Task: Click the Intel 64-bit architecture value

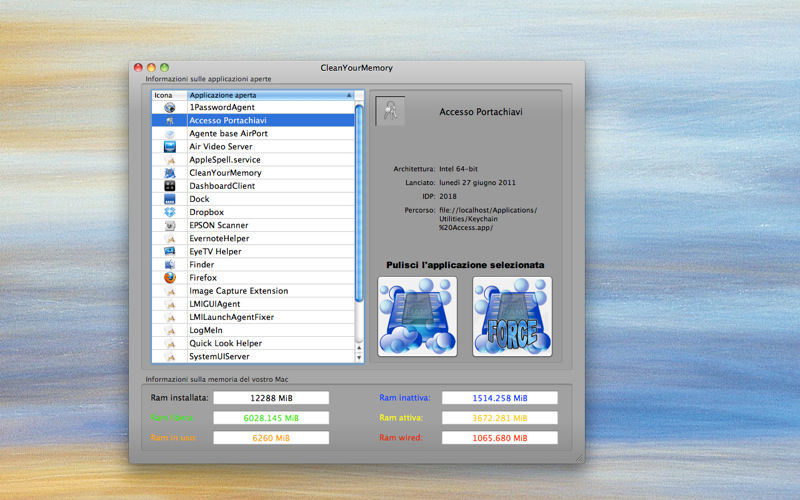Action: point(458,169)
